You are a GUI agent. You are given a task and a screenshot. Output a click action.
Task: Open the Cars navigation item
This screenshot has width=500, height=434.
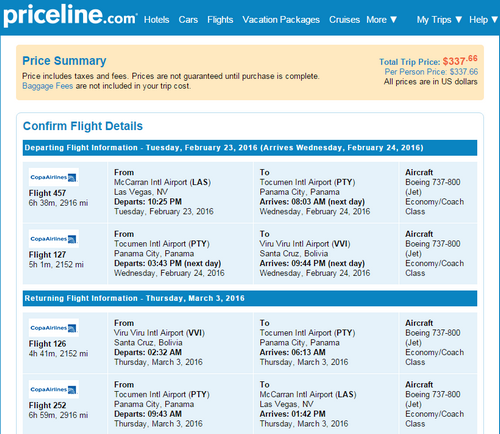pos(188,20)
